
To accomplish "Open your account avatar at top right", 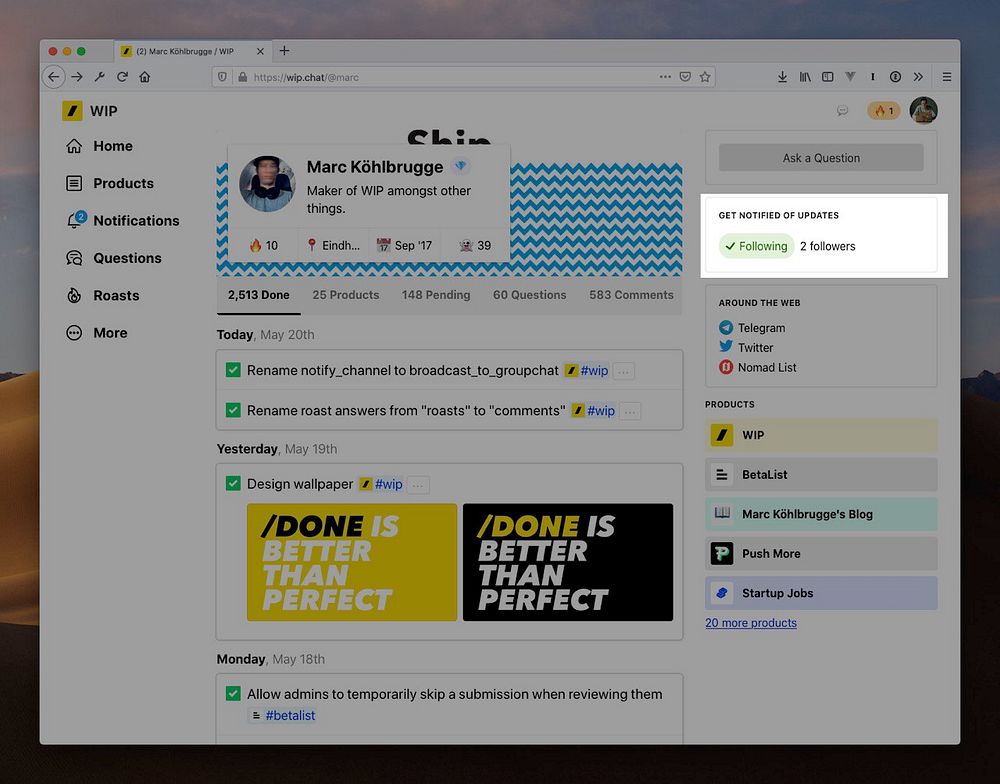I will click(923, 110).
